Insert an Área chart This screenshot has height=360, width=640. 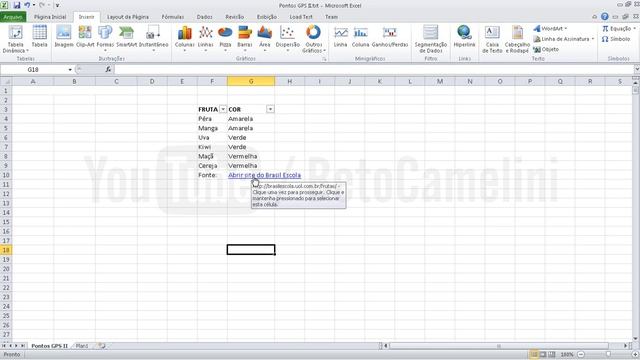264,38
